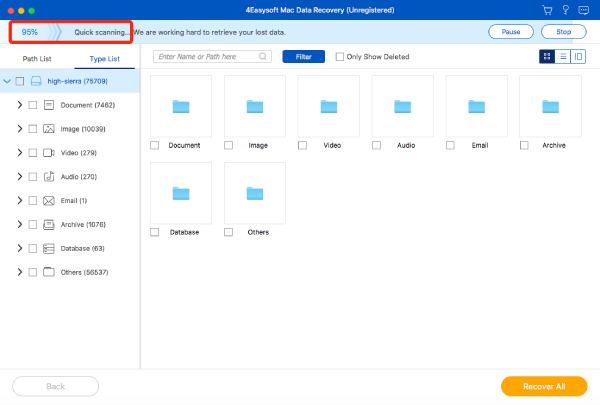600x405 pixels.
Task: Expand the Others category chevron
Action: click(20, 272)
